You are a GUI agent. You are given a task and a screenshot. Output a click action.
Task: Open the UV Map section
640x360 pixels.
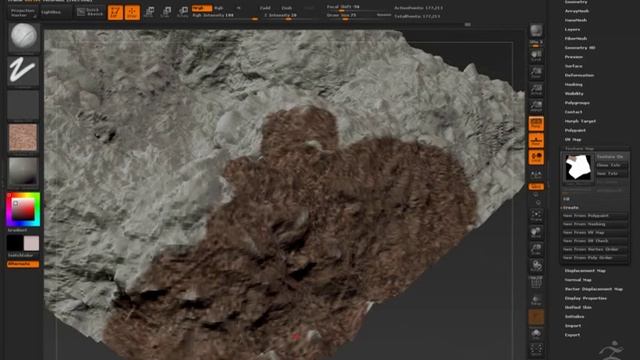(573, 140)
